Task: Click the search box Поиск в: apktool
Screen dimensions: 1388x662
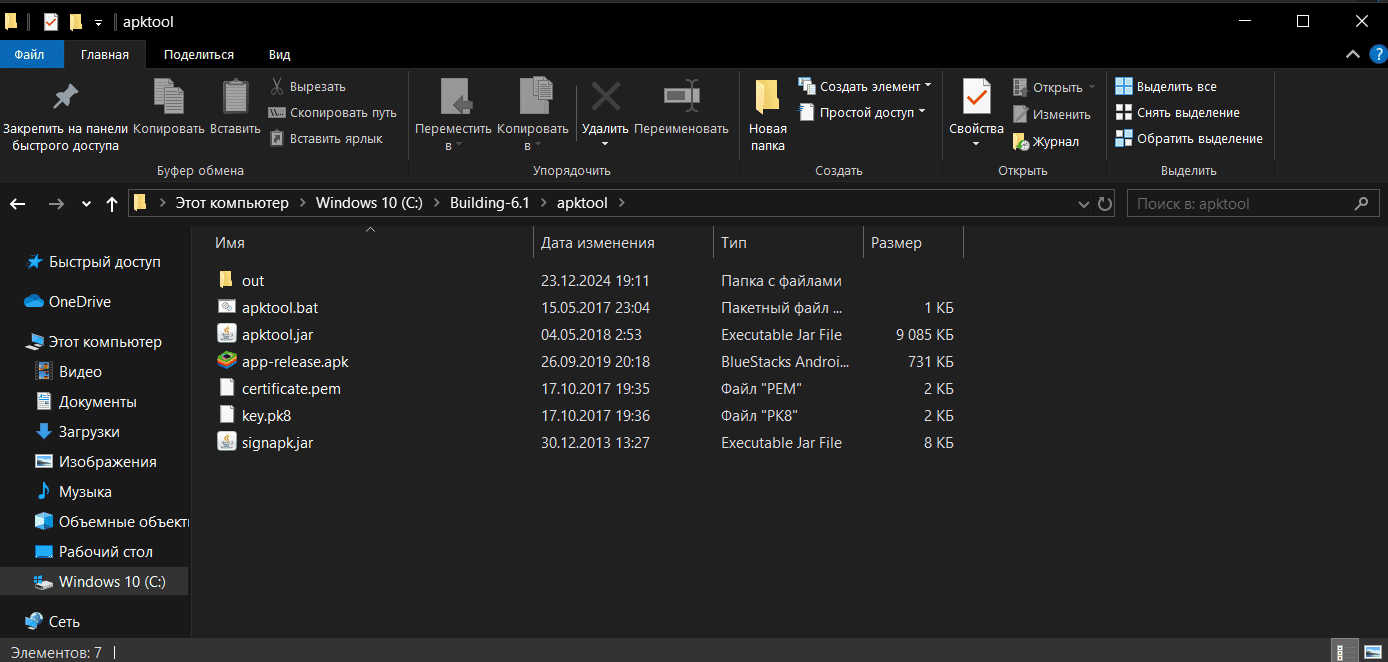Action: click(1240, 204)
